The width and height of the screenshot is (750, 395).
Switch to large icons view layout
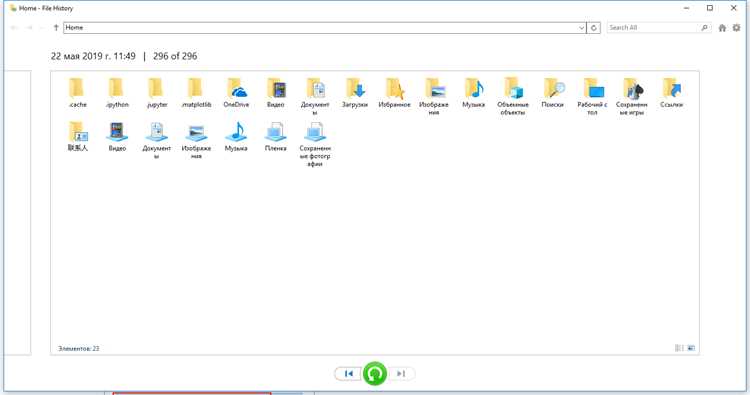[691, 348]
